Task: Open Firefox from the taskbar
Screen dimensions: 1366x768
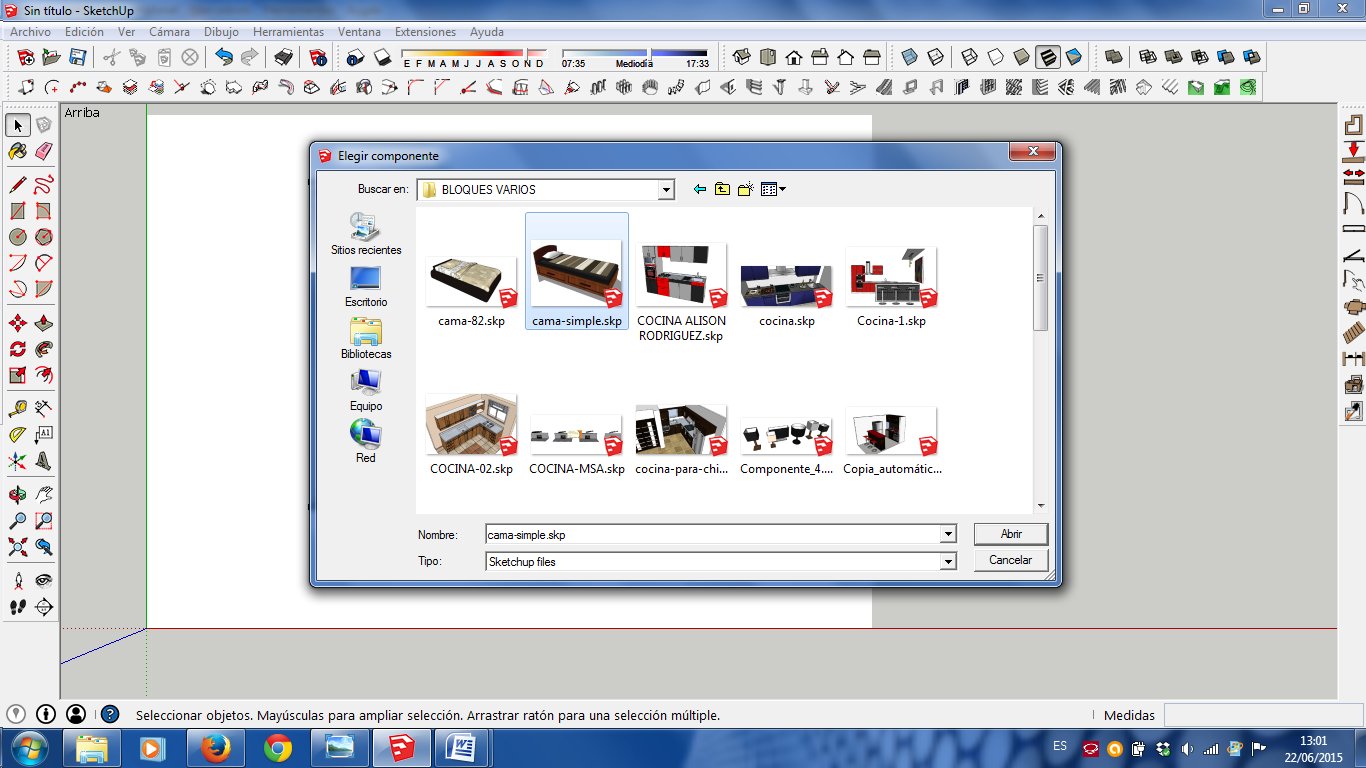Action: [215, 748]
